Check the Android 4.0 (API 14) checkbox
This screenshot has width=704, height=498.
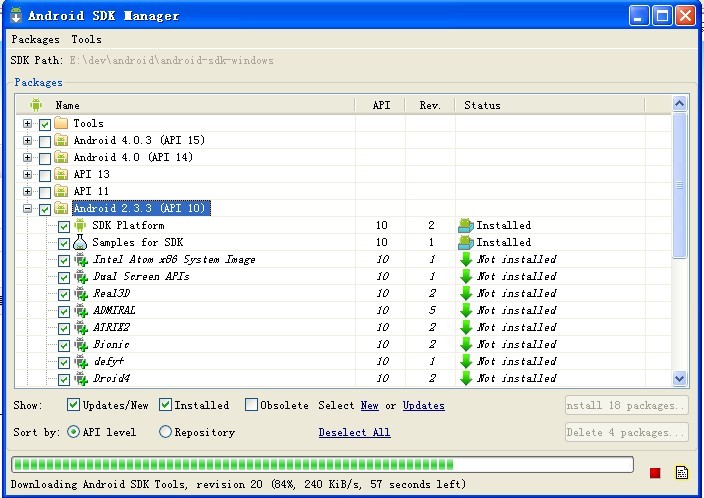[45, 158]
